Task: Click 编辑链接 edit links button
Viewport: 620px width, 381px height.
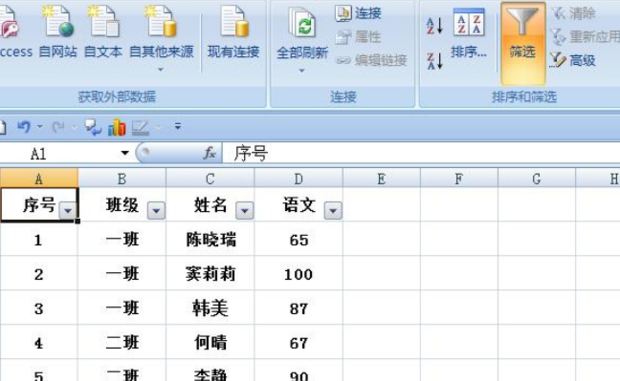Action: tap(371, 60)
